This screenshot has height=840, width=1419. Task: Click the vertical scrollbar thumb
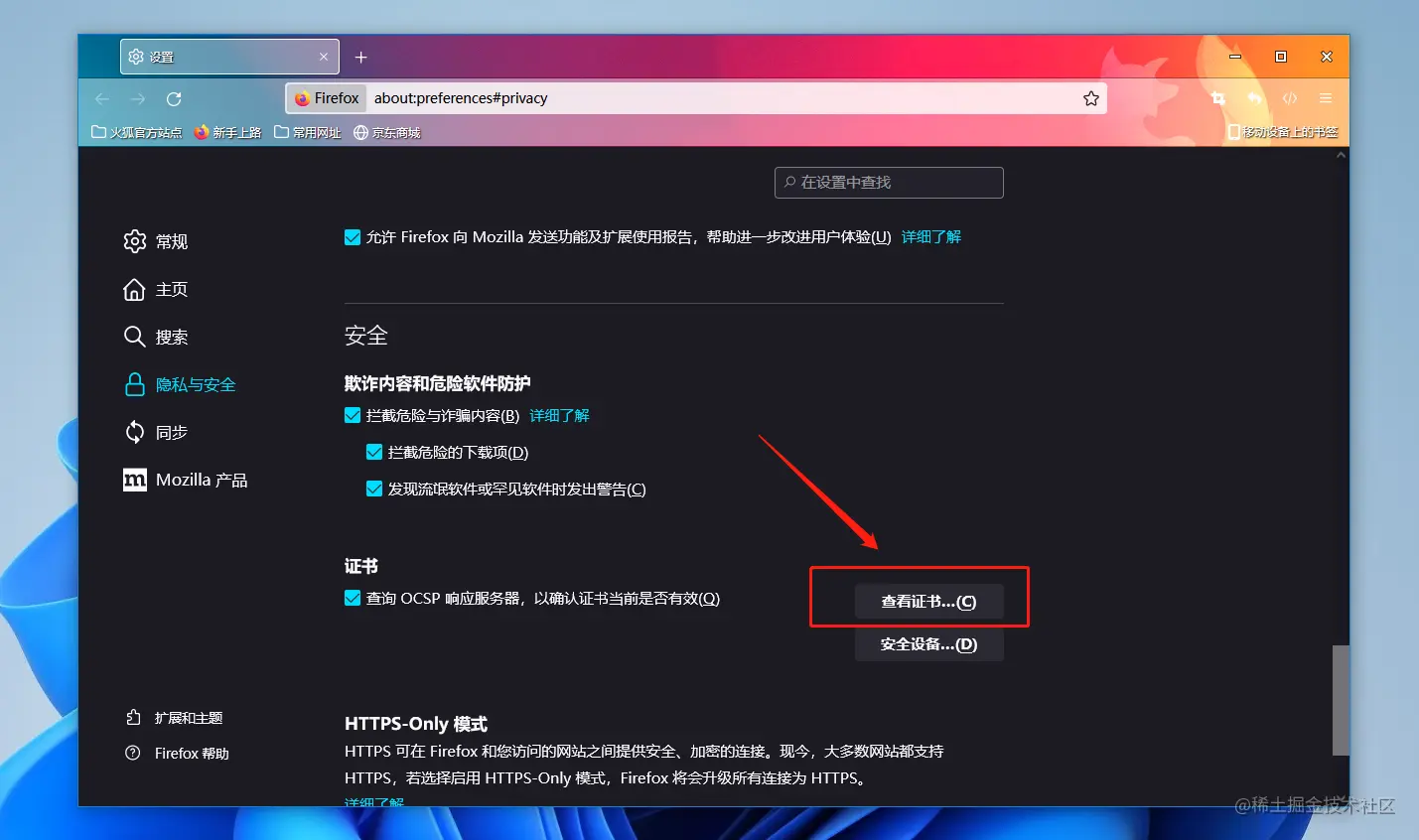1341,701
